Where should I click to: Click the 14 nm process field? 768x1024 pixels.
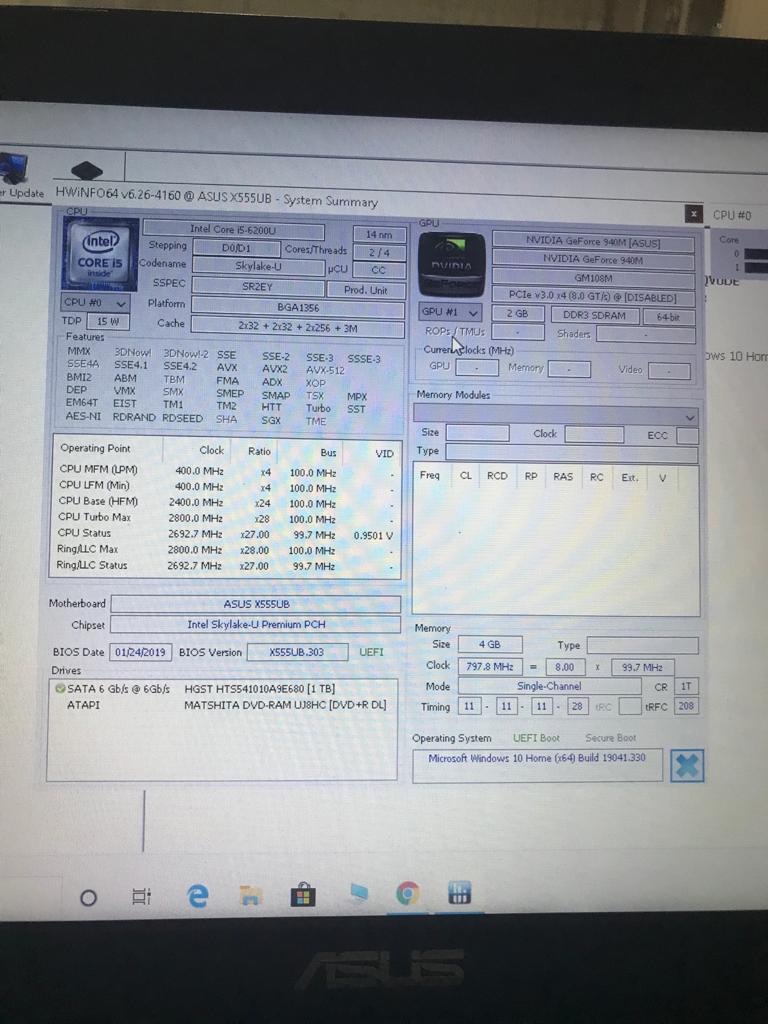point(379,234)
